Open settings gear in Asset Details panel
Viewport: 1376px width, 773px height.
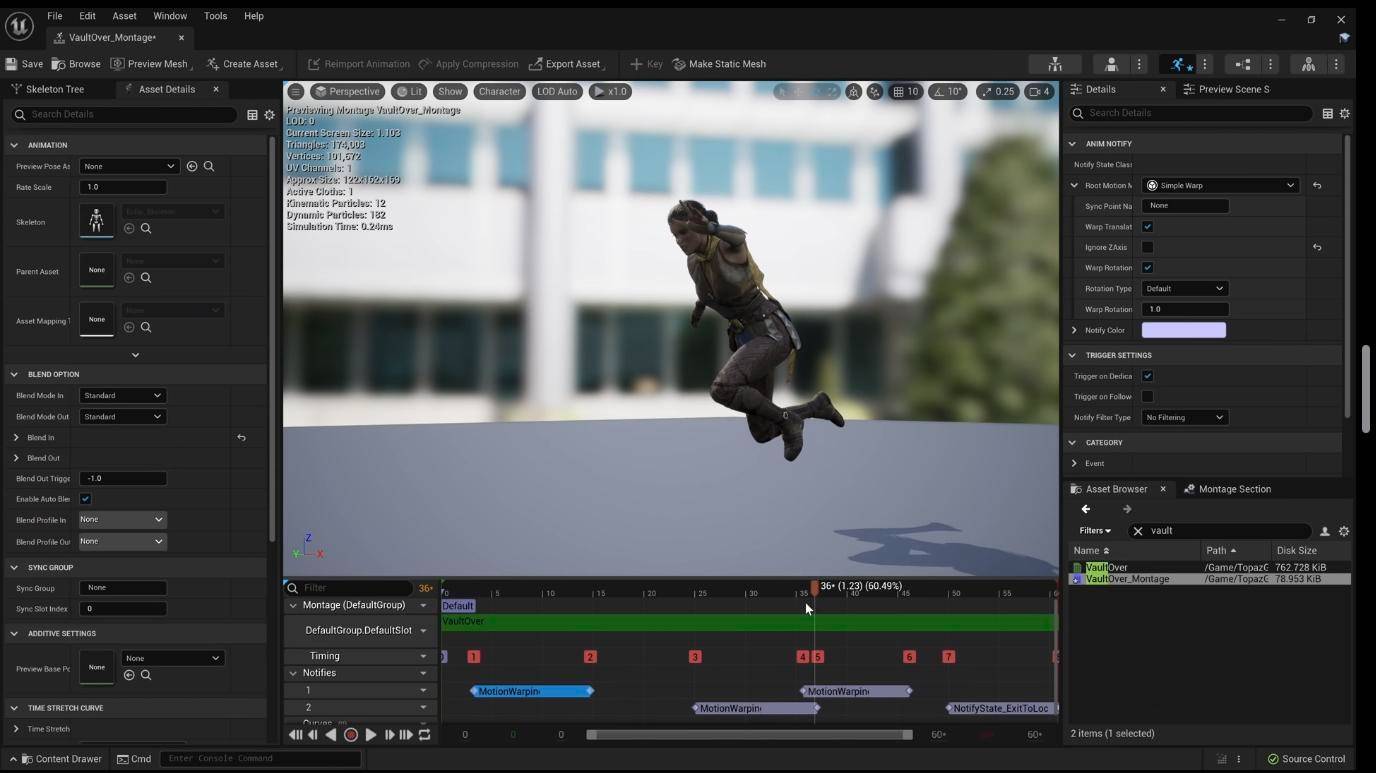click(x=269, y=115)
